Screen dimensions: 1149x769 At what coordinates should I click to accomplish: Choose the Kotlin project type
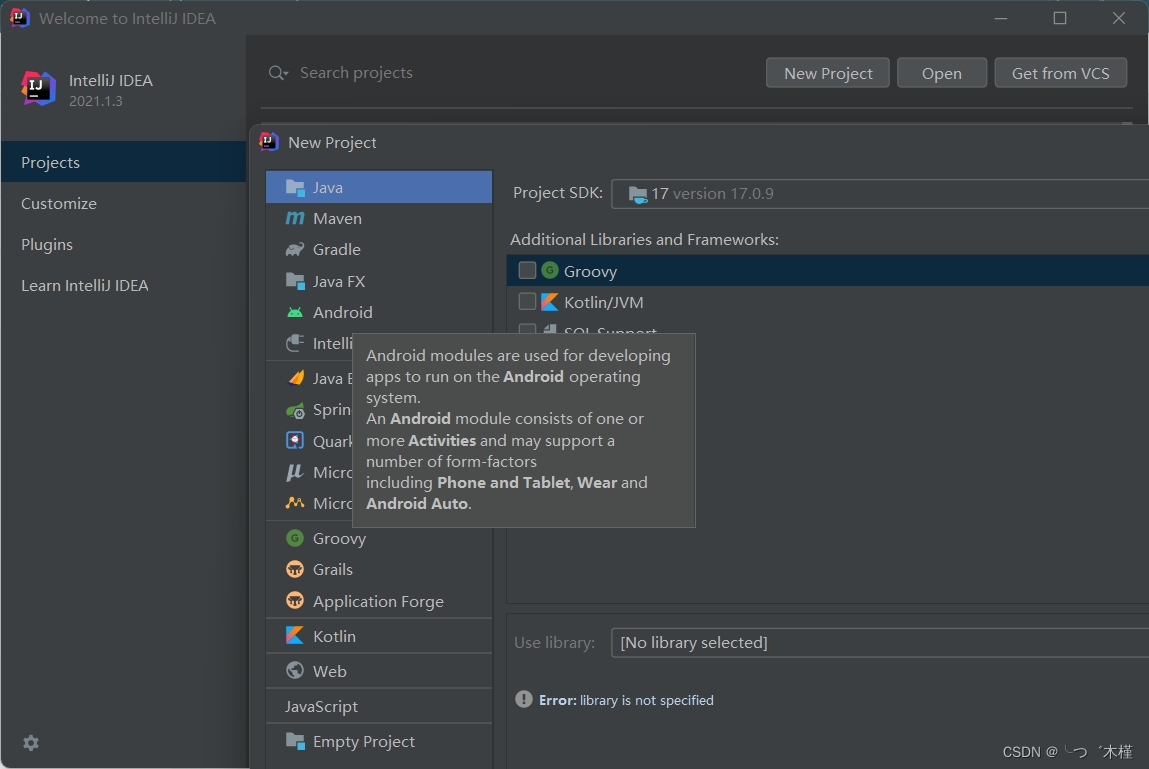[333, 635]
